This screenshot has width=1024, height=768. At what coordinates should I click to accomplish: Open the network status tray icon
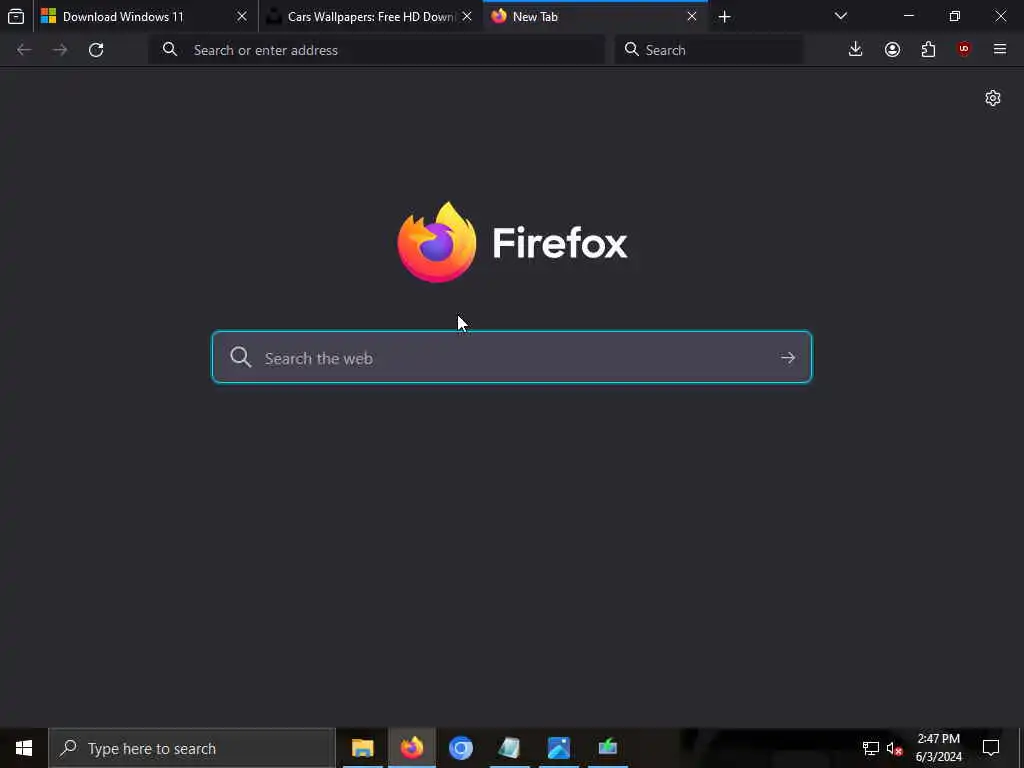coord(871,748)
